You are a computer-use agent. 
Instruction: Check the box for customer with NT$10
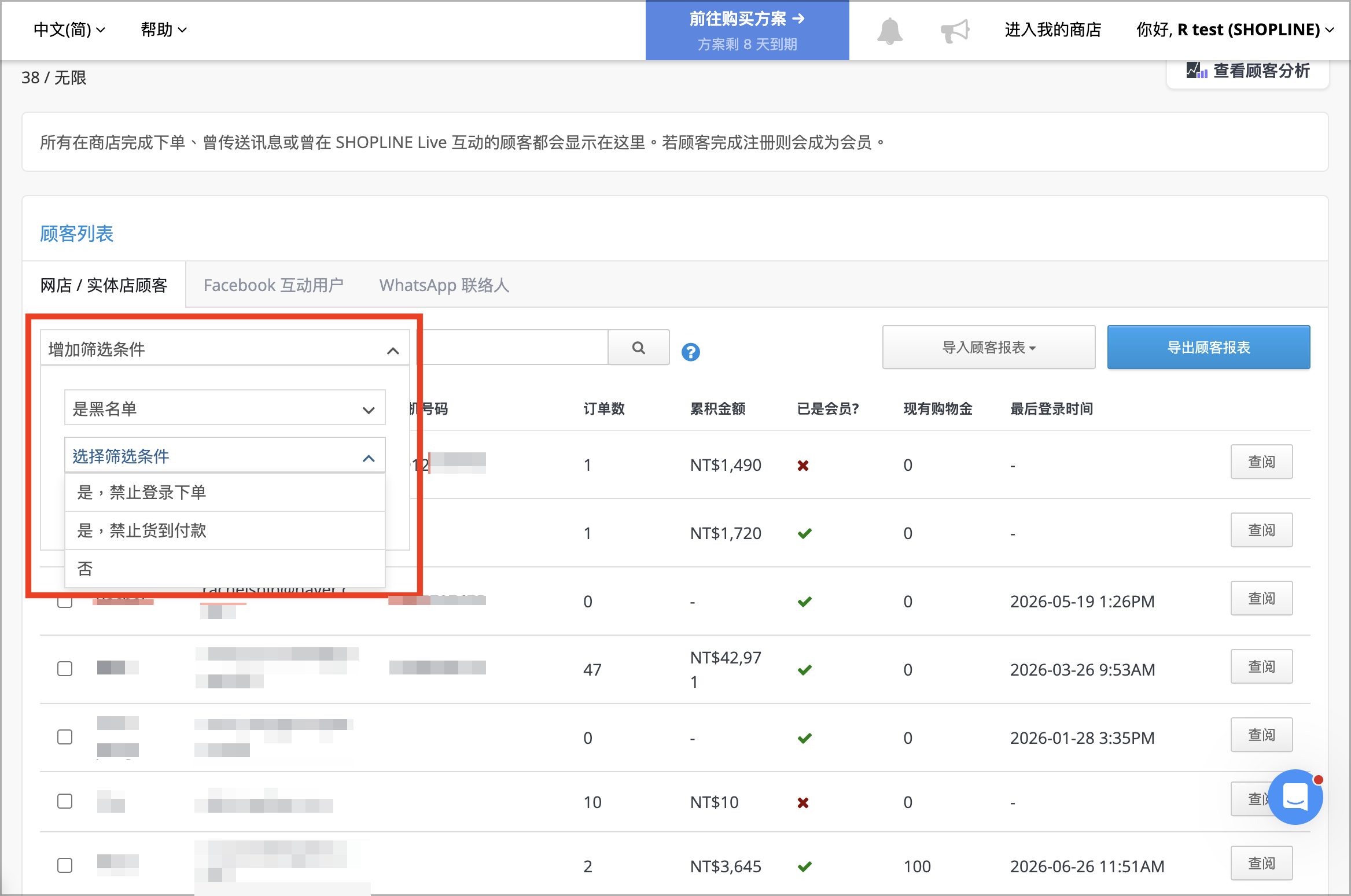[x=65, y=801]
